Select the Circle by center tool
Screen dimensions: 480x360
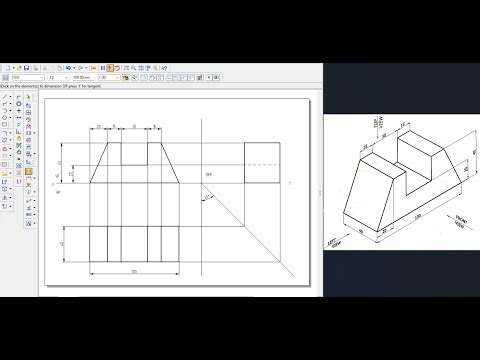coord(5,117)
